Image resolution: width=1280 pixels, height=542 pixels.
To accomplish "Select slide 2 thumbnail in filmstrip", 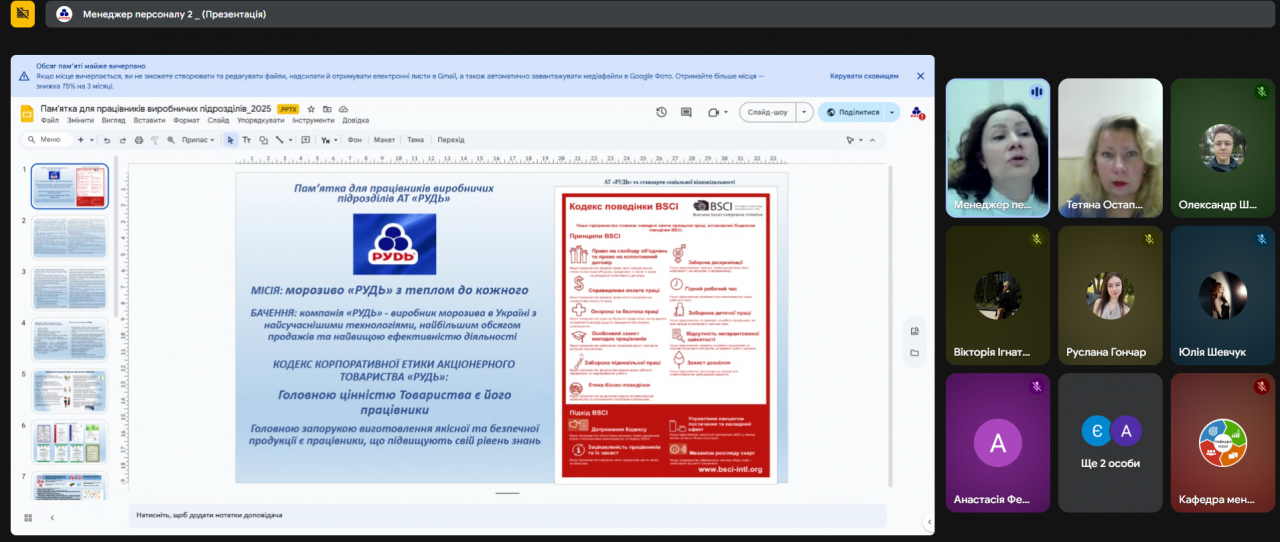I will point(69,237).
